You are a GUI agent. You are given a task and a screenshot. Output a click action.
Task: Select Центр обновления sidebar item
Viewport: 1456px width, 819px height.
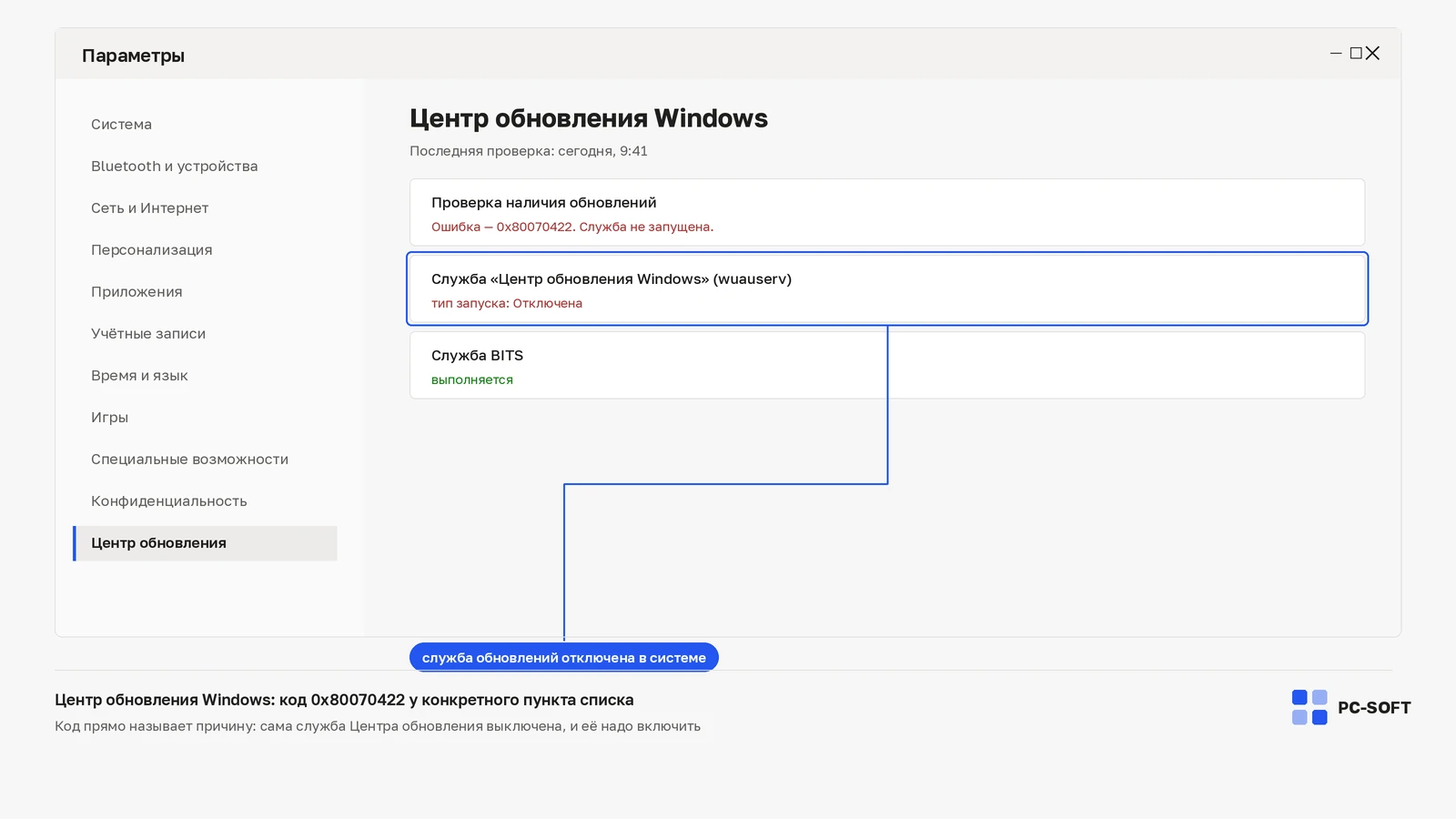205,543
